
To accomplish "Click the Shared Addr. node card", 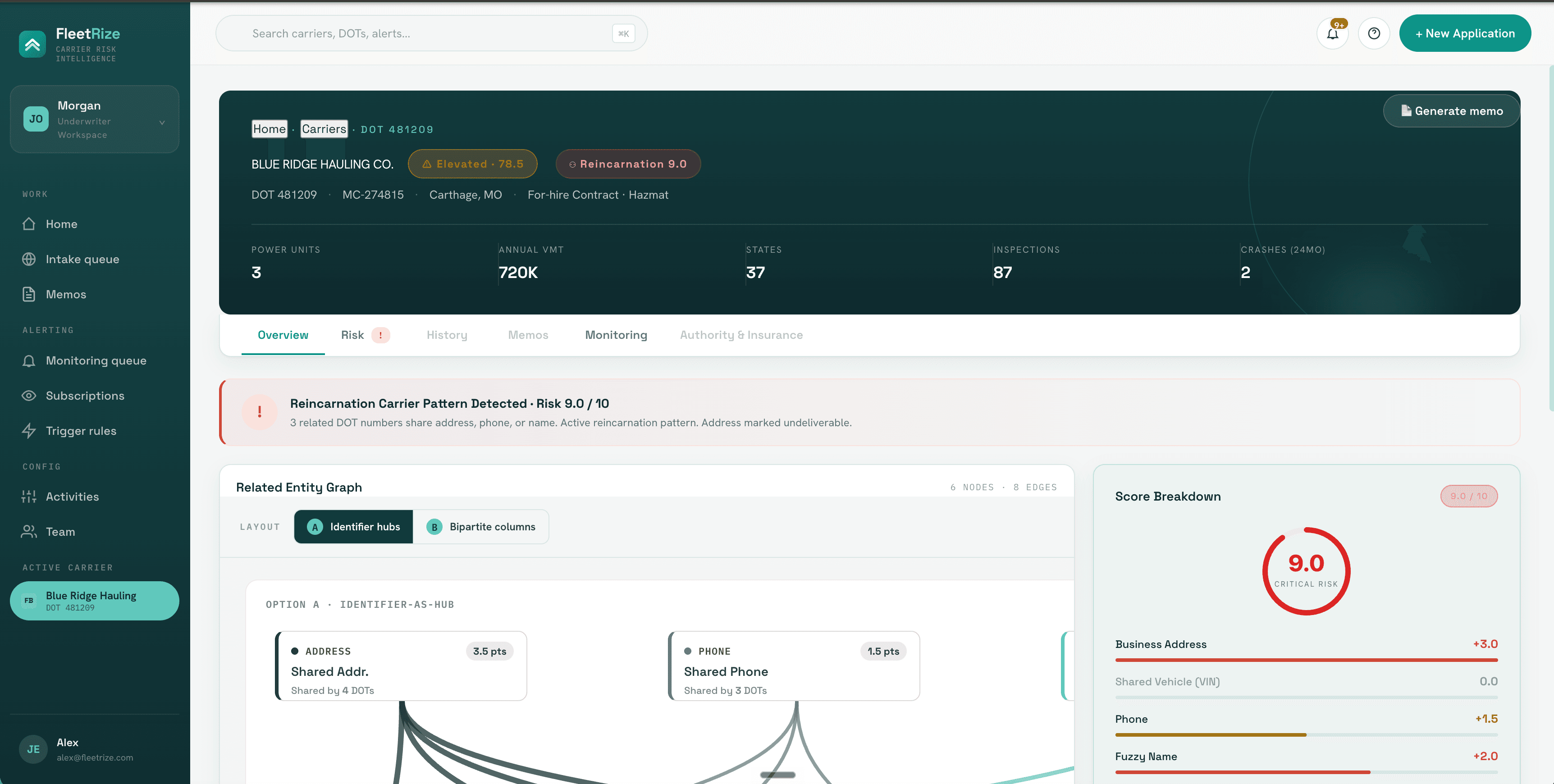I will click(401, 666).
